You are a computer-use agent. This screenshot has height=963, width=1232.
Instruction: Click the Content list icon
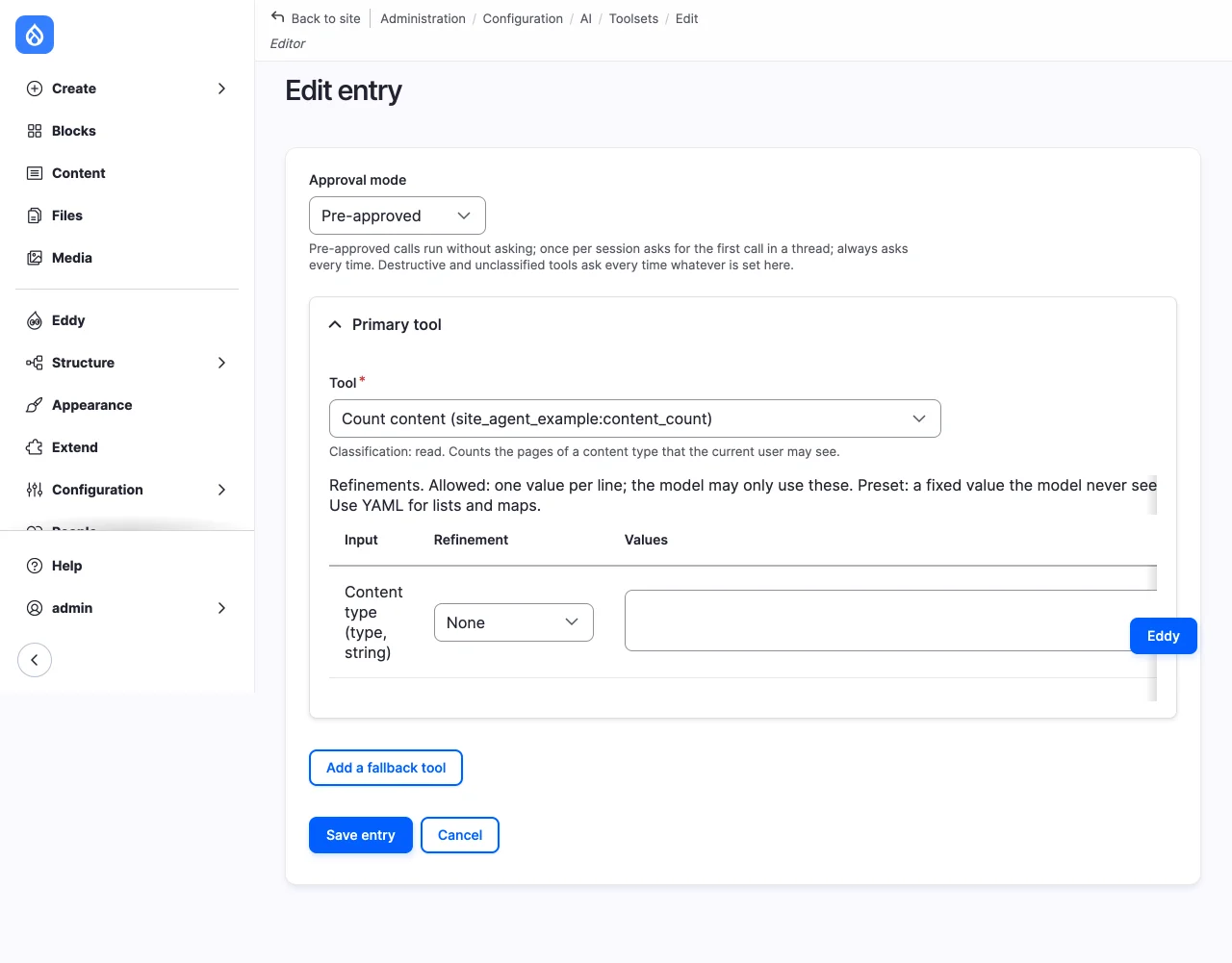pyautogui.click(x=35, y=173)
